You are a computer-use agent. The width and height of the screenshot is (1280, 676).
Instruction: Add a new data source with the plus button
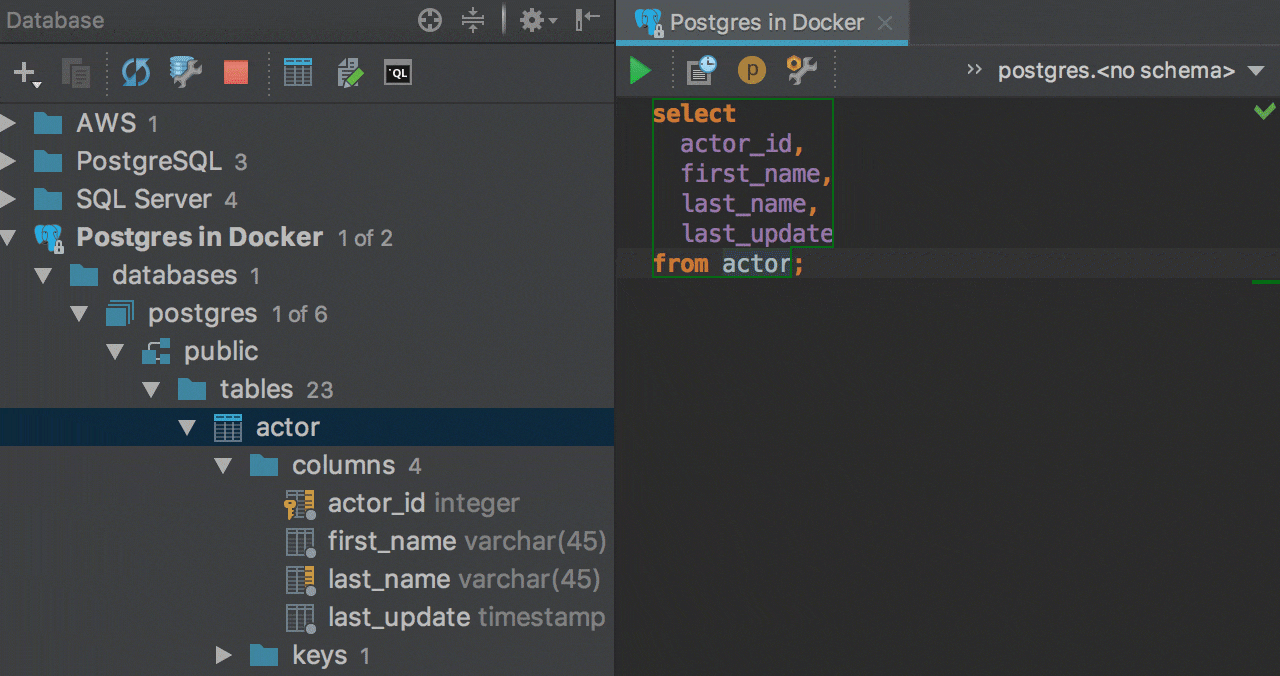click(24, 72)
